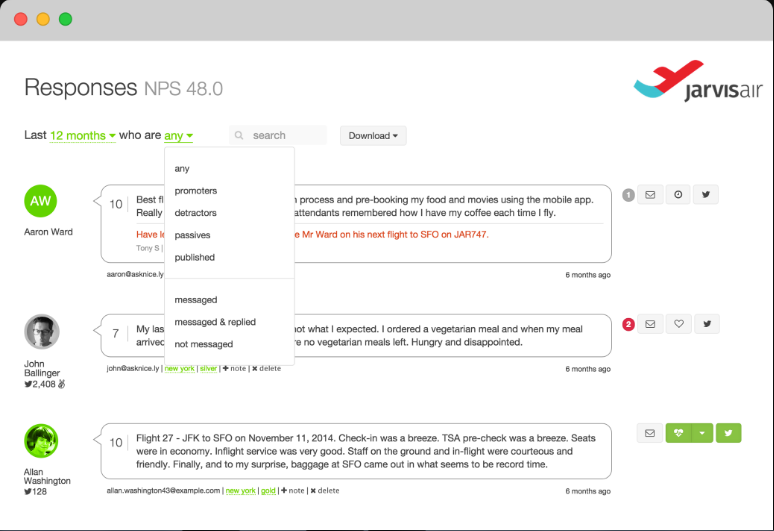Click the green heart button on Allan Washington's response

pos(679,433)
